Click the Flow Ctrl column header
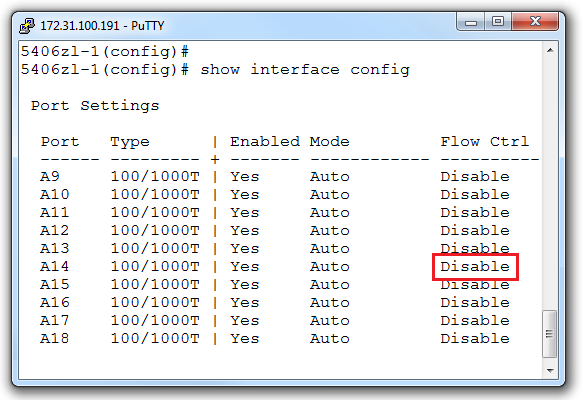The width and height of the screenshot is (588, 400). (x=484, y=142)
